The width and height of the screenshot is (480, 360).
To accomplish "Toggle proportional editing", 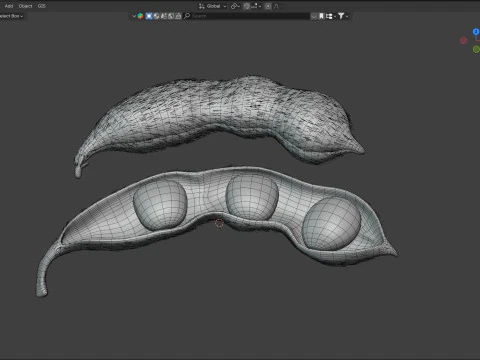I will [x=268, y=6].
